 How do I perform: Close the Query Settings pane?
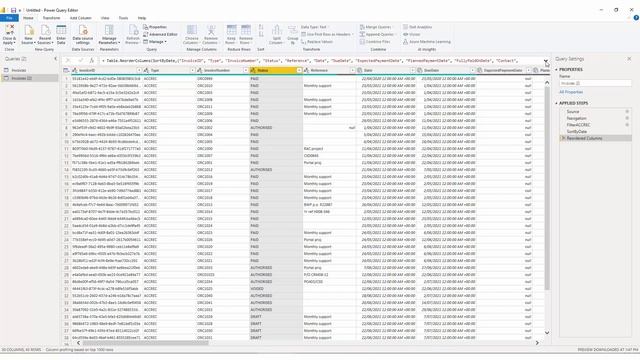click(629, 59)
